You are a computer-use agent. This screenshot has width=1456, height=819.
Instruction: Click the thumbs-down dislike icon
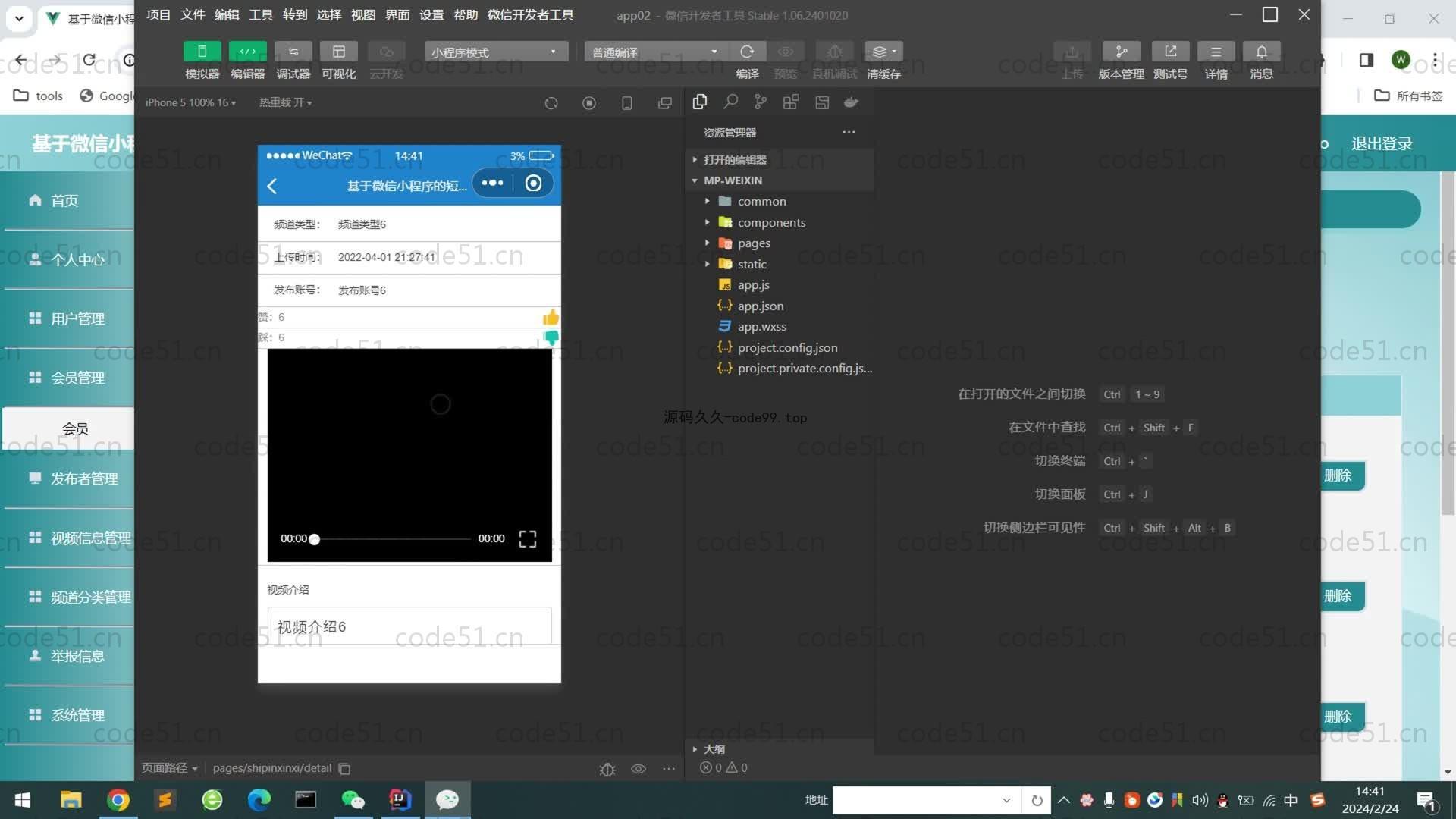point(551,337)
